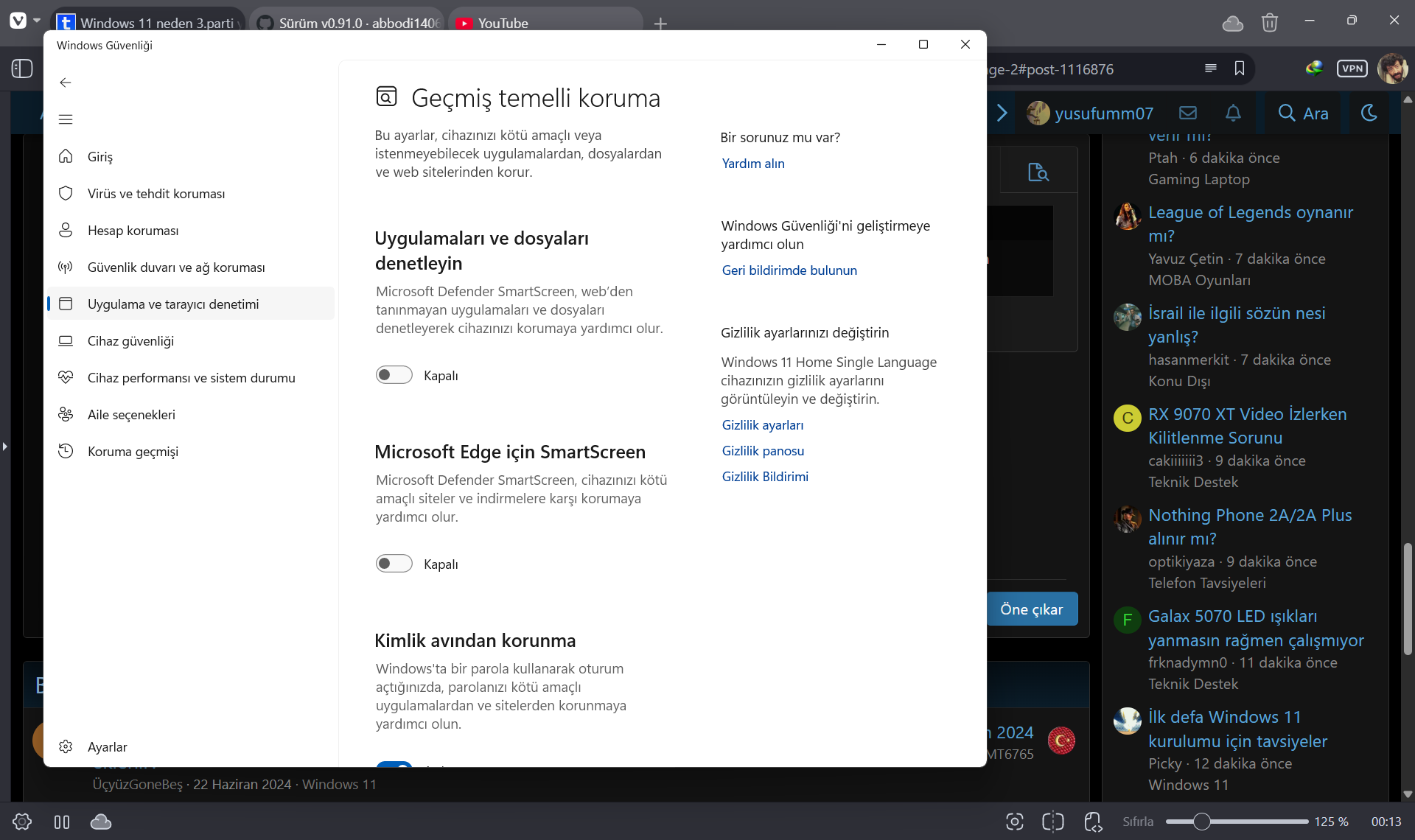This screenshot has width=1415, height=840.
Task: Adjust the page zoom slider
Action: (1237, 822)
